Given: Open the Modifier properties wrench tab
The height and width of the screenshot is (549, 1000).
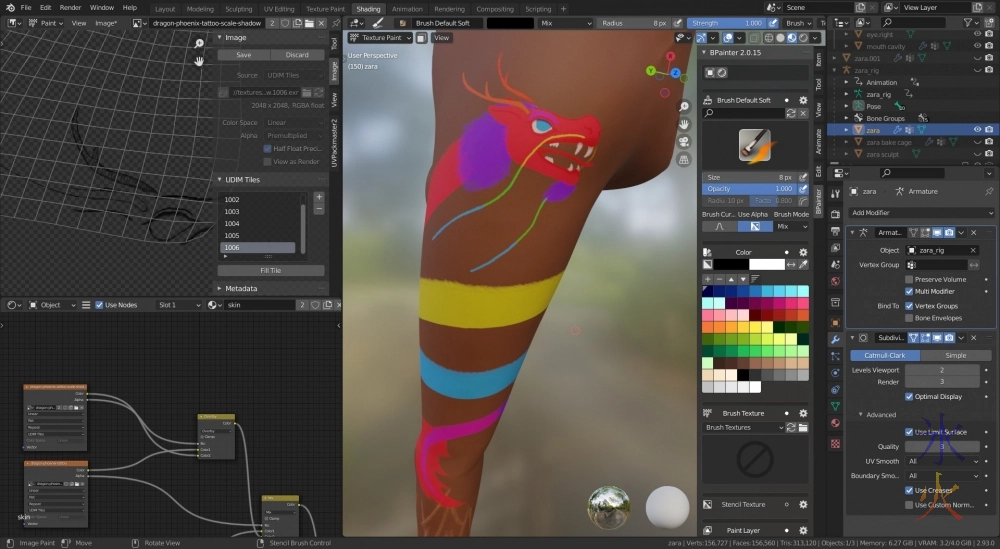Looking at the screenshot, I should [835, 340].
